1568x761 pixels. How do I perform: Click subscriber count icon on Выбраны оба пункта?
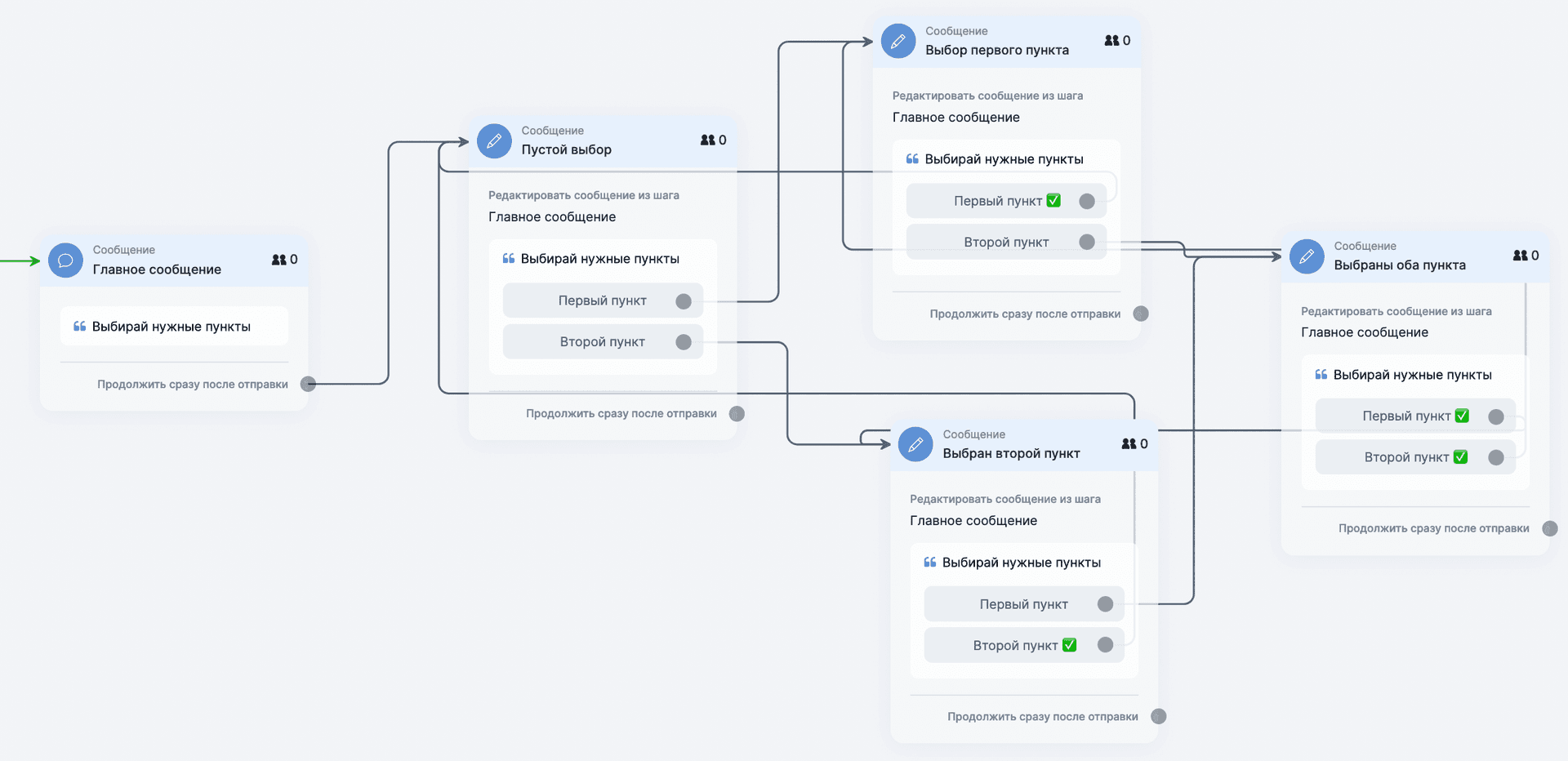(x=1520, y=256)
